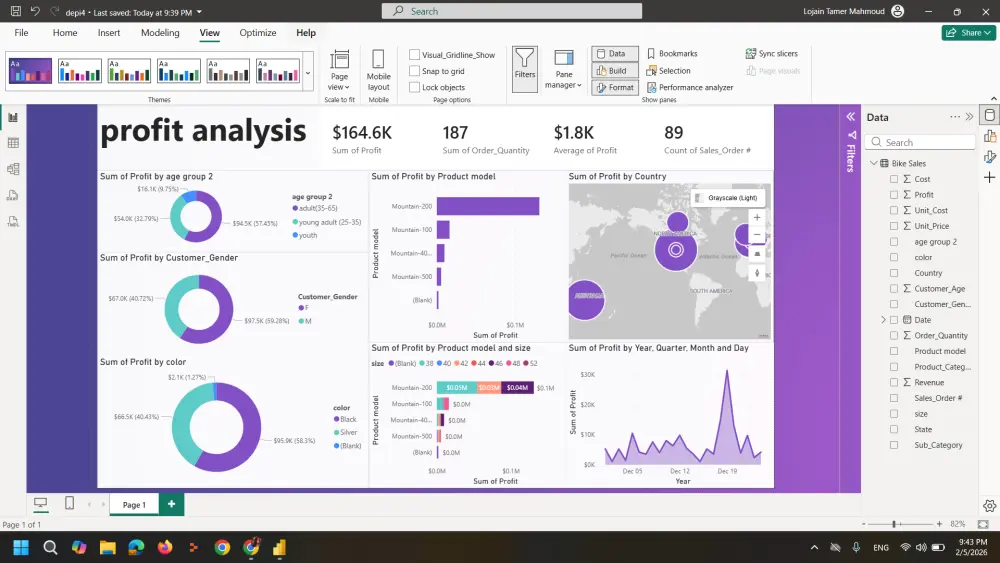Show hidden system tray icons chevron
1000x563 pixels.
pyautogui.click(x=814, y=547)
